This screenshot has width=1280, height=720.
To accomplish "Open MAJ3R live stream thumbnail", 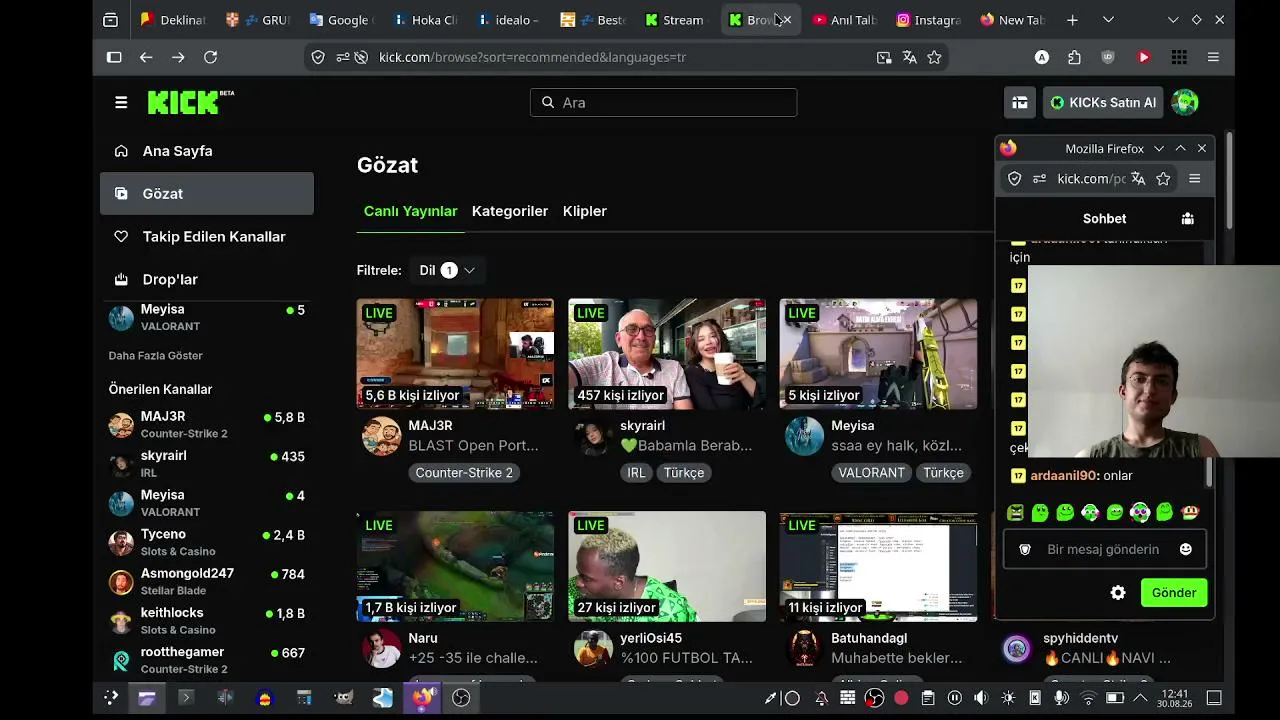I will click(455, 354).
